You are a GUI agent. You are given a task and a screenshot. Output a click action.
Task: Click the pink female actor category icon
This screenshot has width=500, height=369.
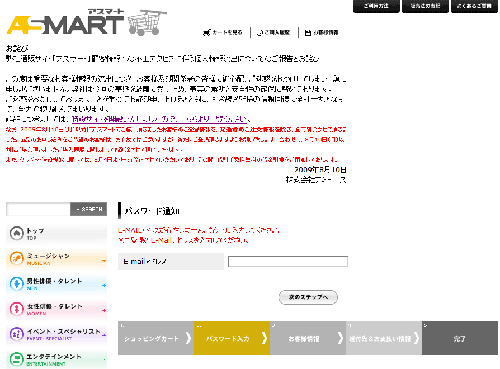16,309
